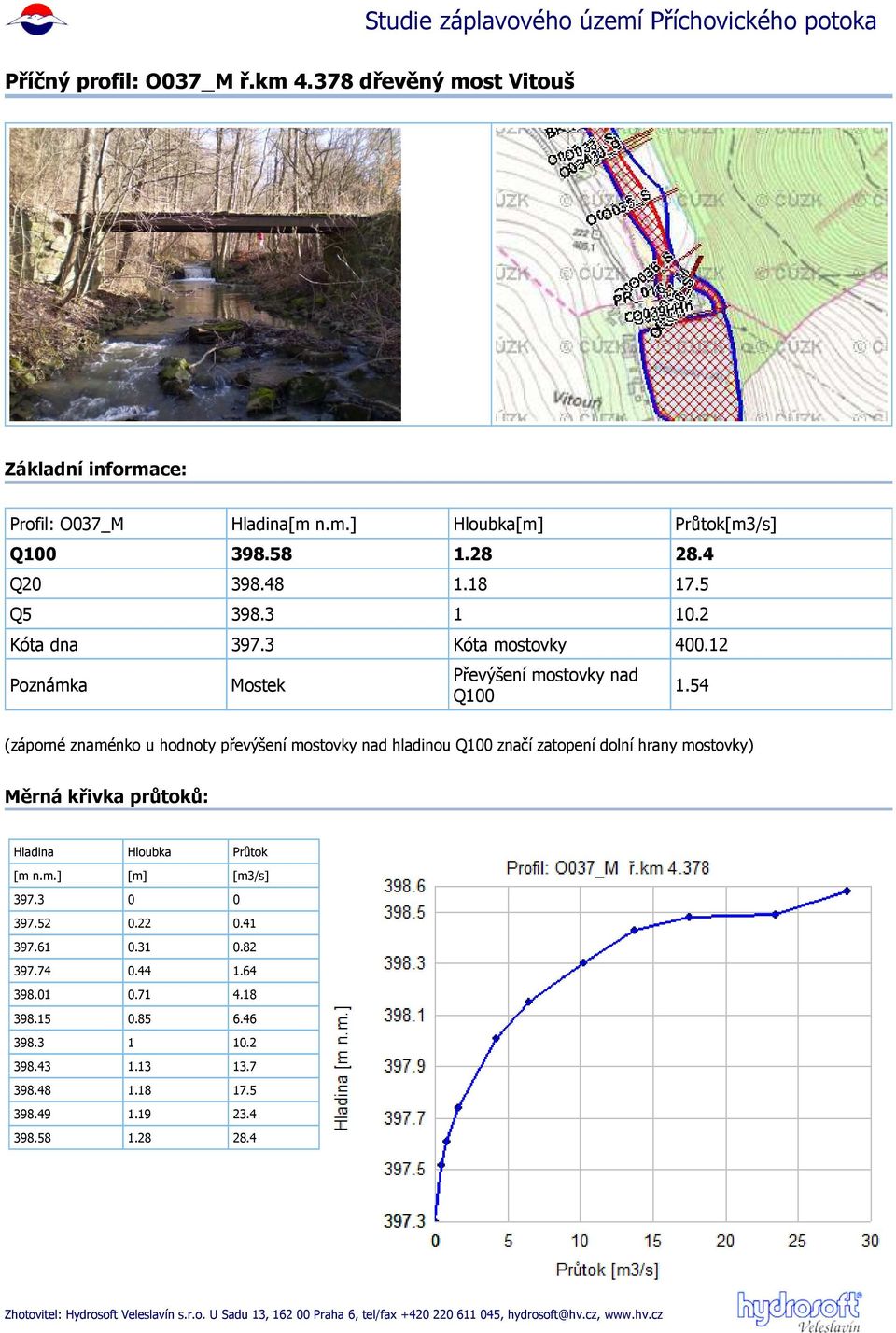Select Q20 flow value 17.5 in info table
896x1333 pixels.
[692, 584]
